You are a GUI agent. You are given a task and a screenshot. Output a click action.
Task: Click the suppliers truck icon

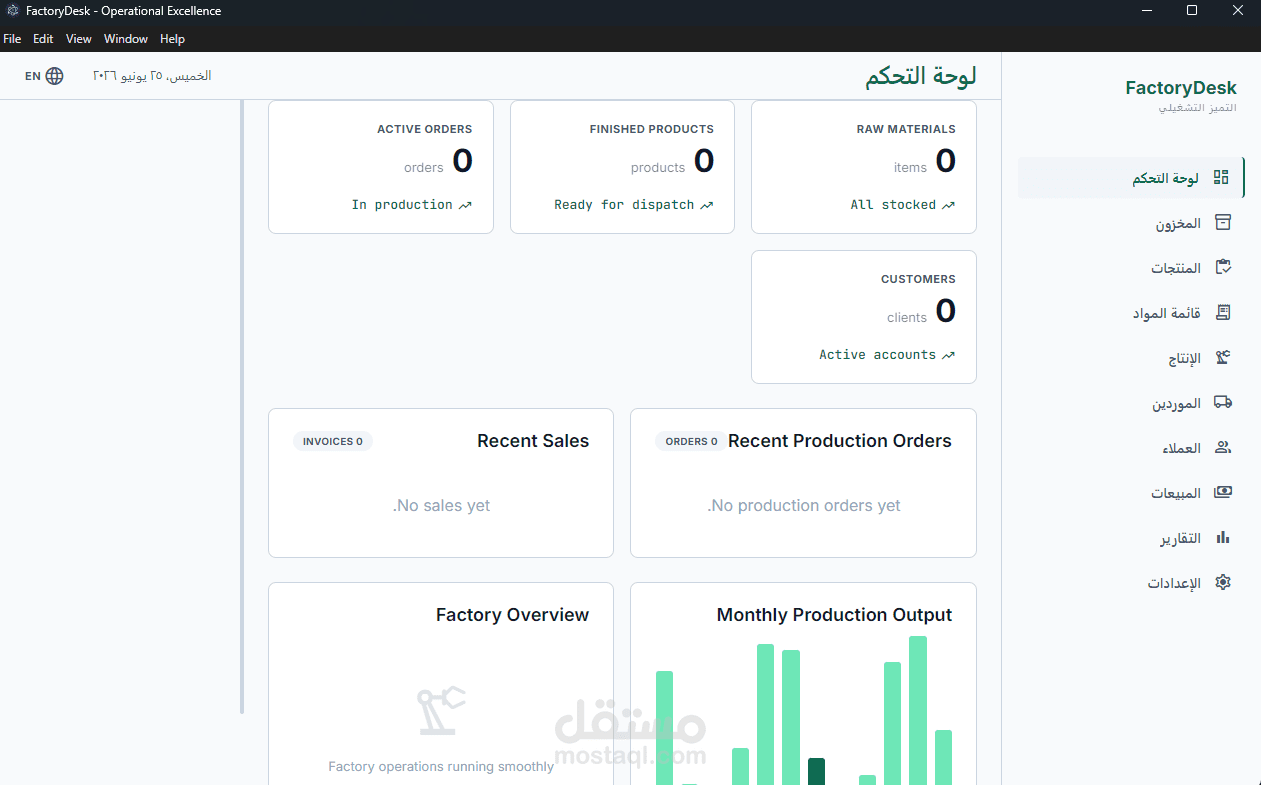1222,402
